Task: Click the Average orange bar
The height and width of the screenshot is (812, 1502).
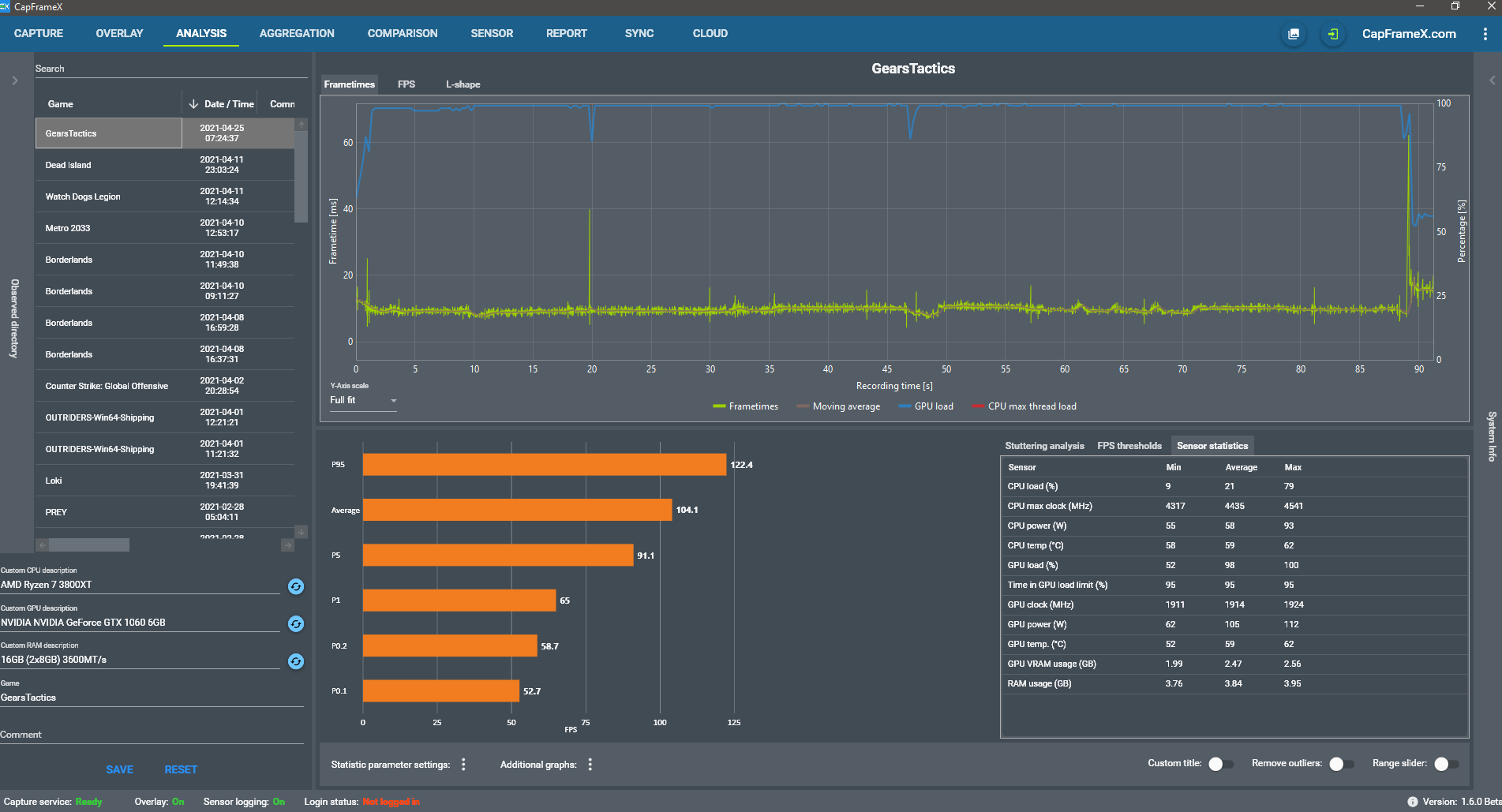Action: (x=517, y=510)
